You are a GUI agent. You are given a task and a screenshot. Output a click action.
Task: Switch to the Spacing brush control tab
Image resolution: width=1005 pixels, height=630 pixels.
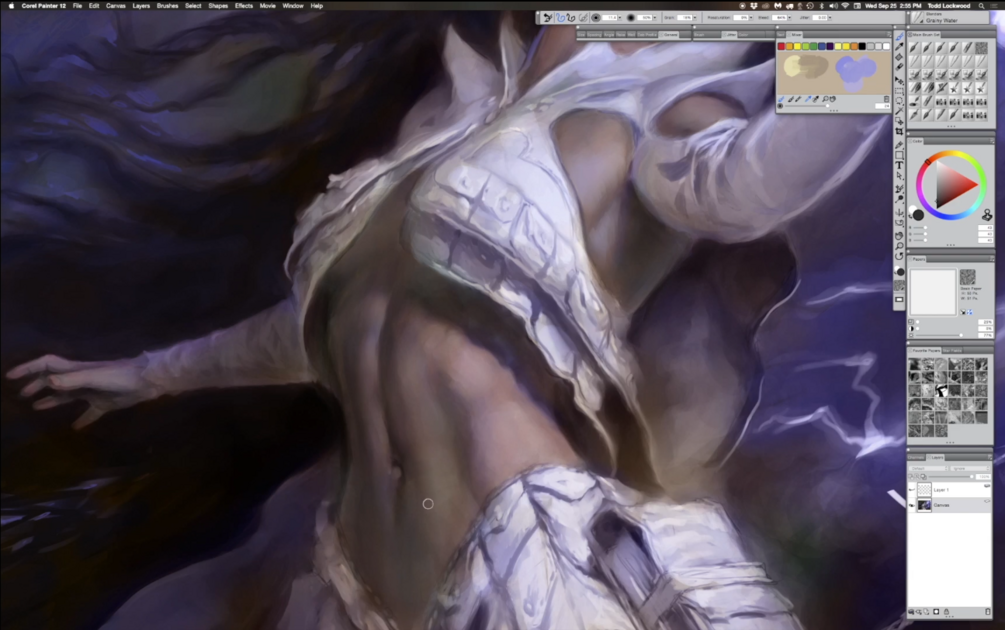[594, 35]
